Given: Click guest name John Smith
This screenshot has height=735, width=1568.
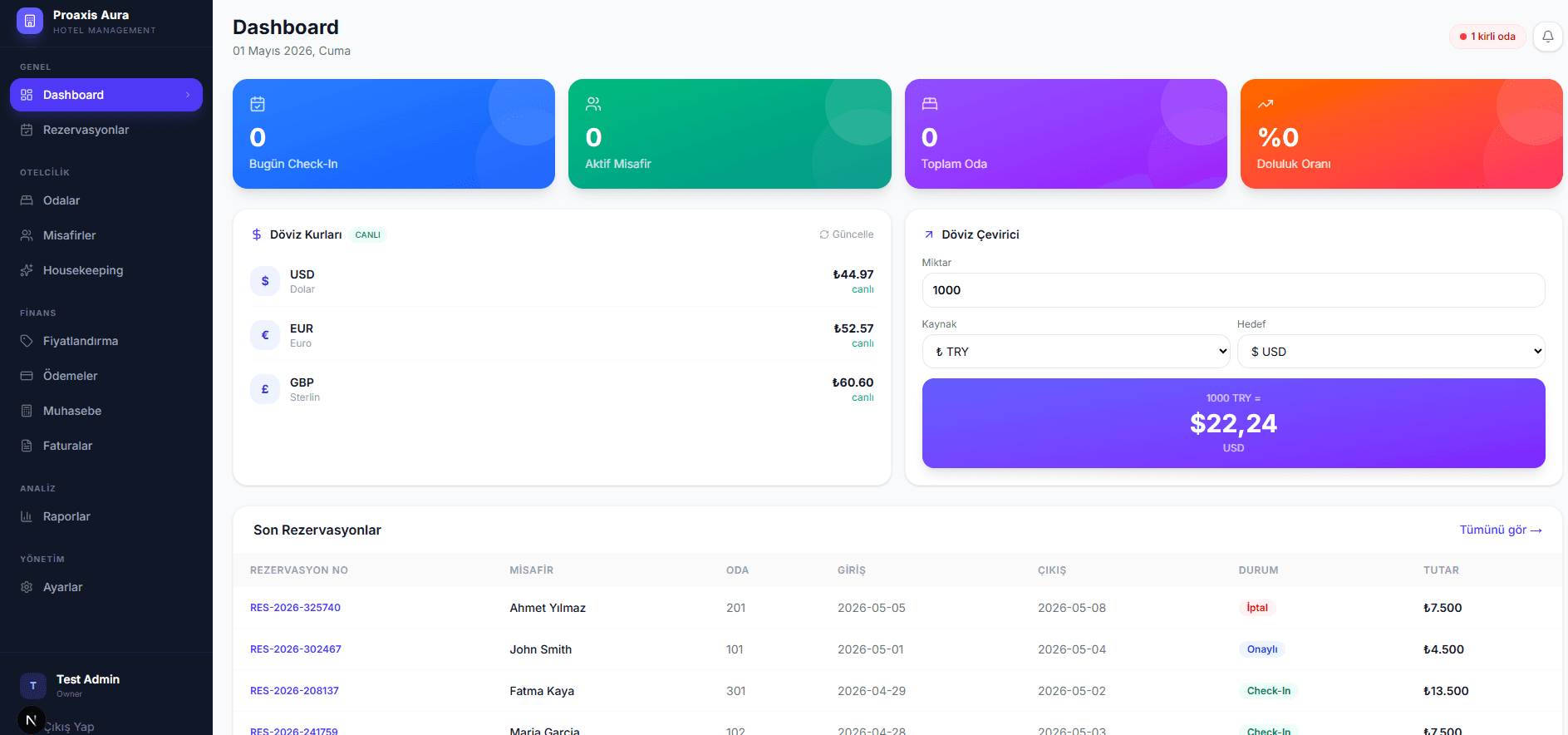Looking at the screenshot, I should tap(541, 649).
